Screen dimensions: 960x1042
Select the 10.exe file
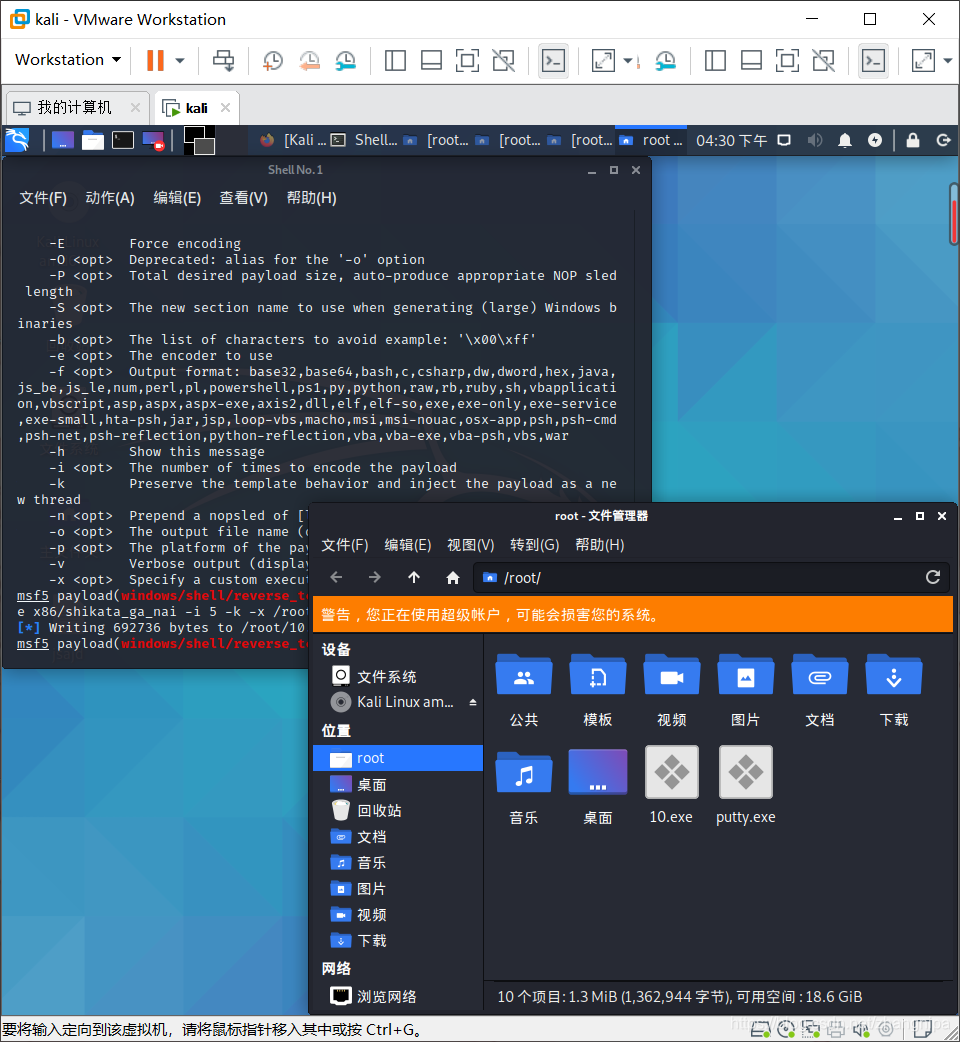coord(671,785)
